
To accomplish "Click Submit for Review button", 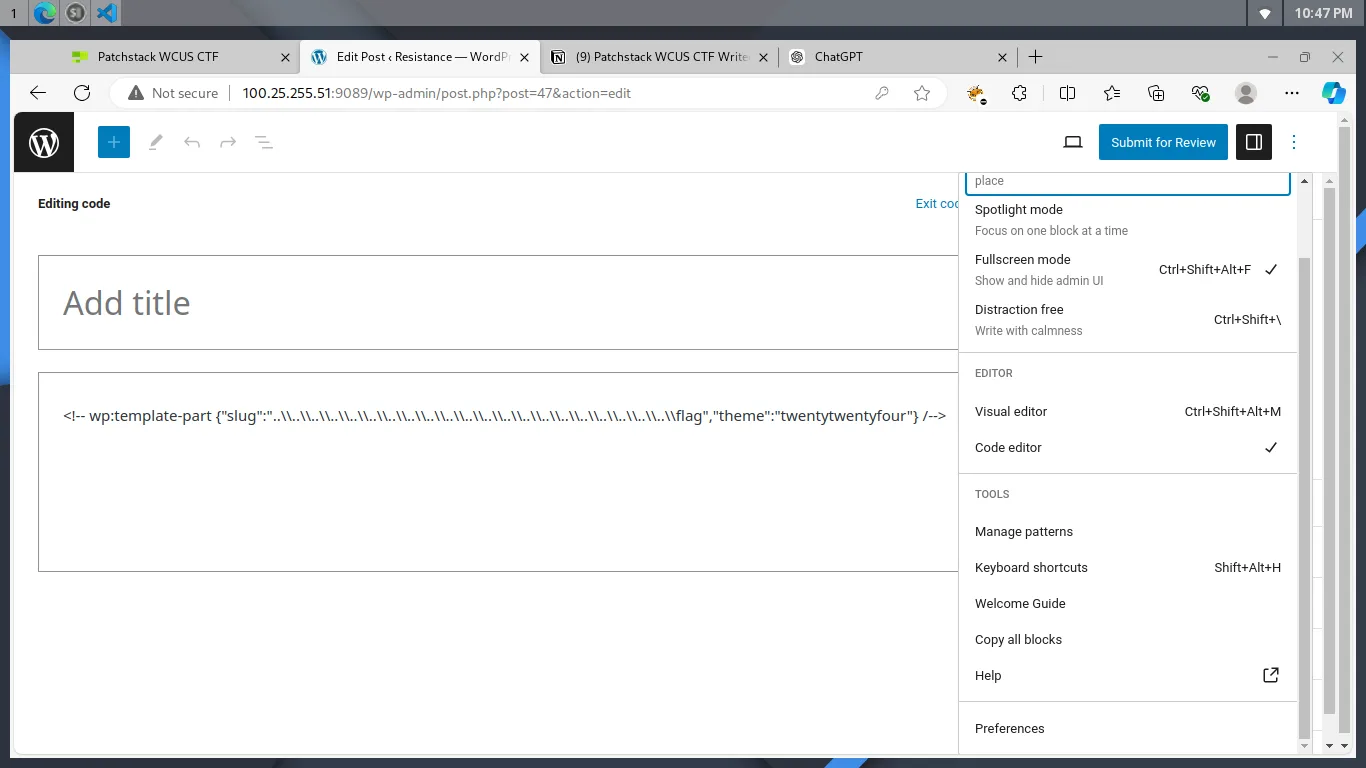I will coord(1163,142).
